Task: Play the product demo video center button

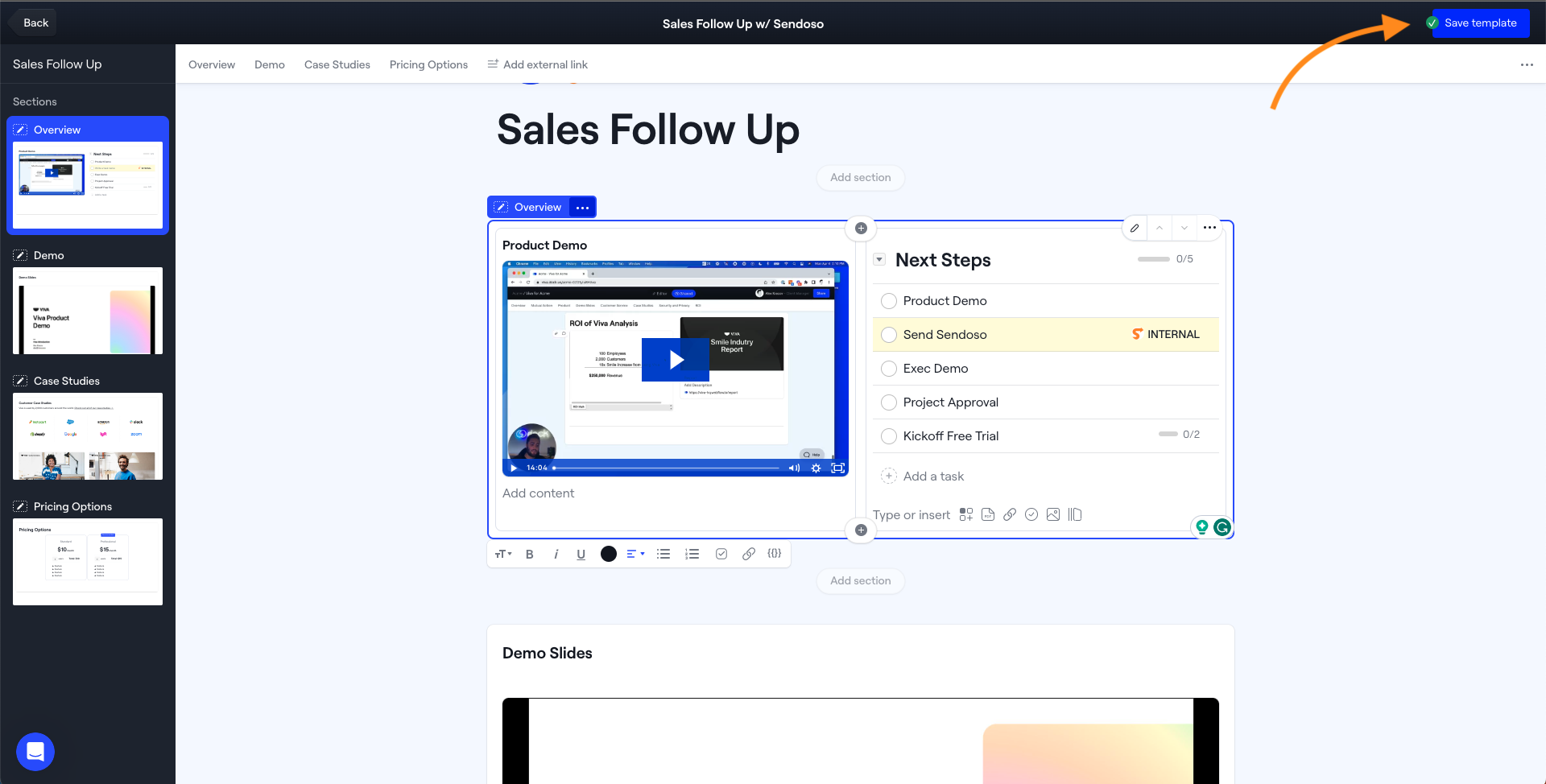Action: point(676,360)
